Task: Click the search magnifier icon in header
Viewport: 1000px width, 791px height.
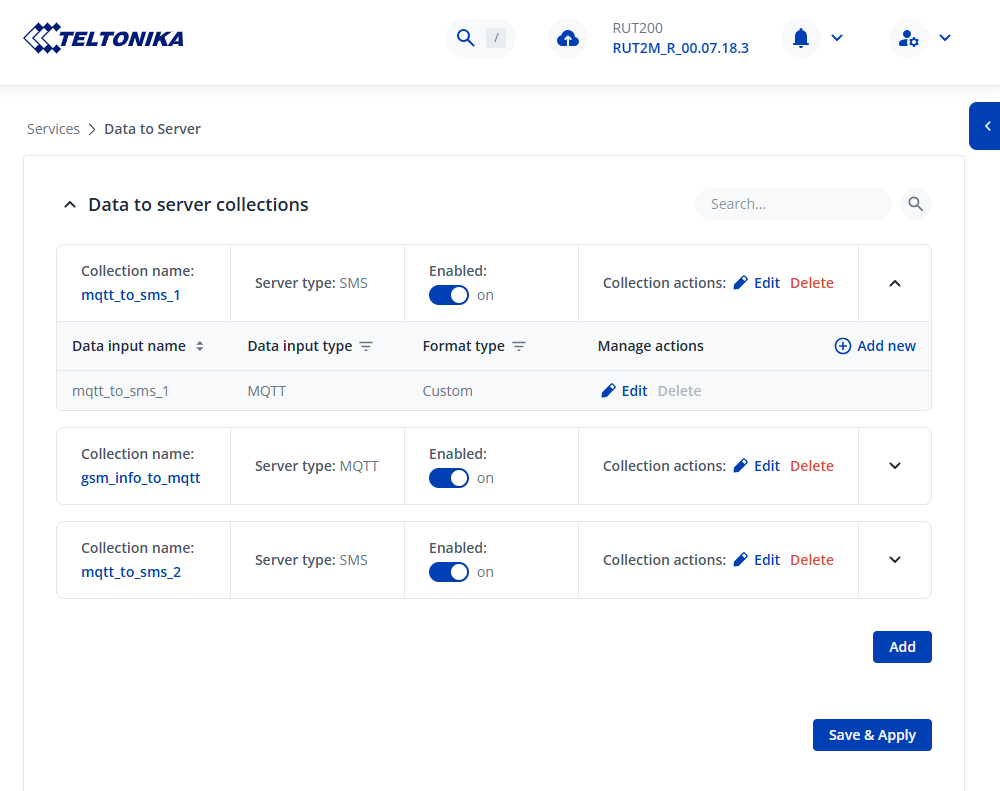Action: point(465,38)
